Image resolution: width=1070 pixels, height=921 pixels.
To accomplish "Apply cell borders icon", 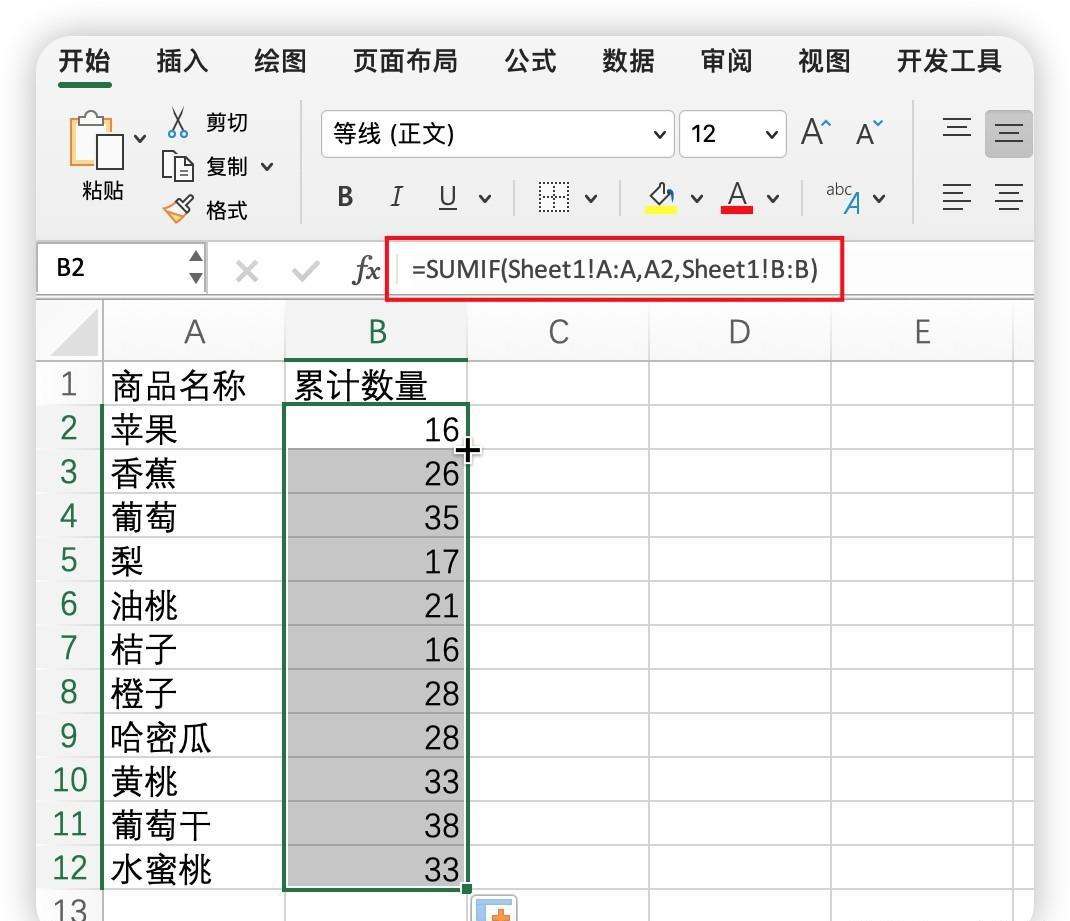I will click(x=553, y=197).
